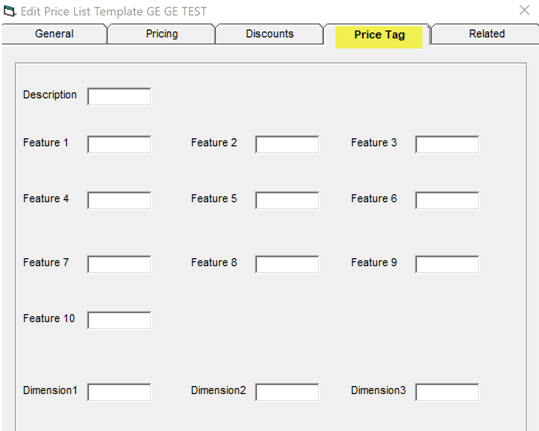Click inside the Feature 4 field
539x431 pixels.
click(x=119, y=200)
